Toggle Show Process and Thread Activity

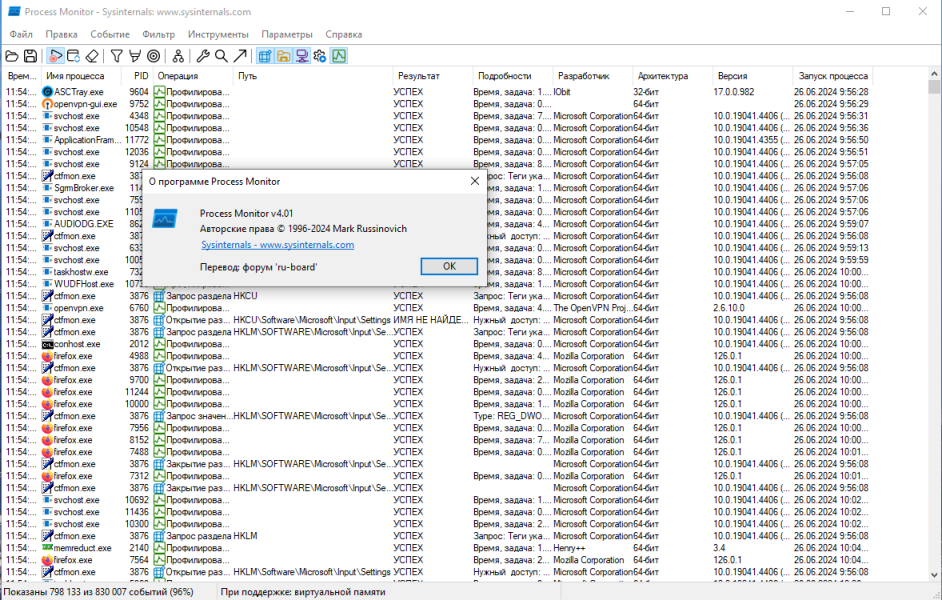tap(320, 56)
